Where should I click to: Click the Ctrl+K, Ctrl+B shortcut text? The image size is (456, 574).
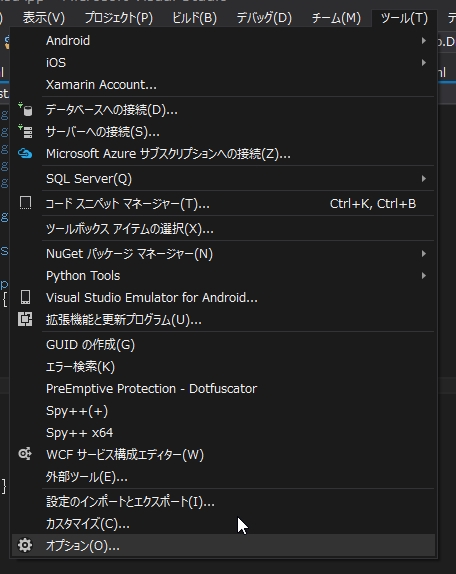[x=373, y=204]
